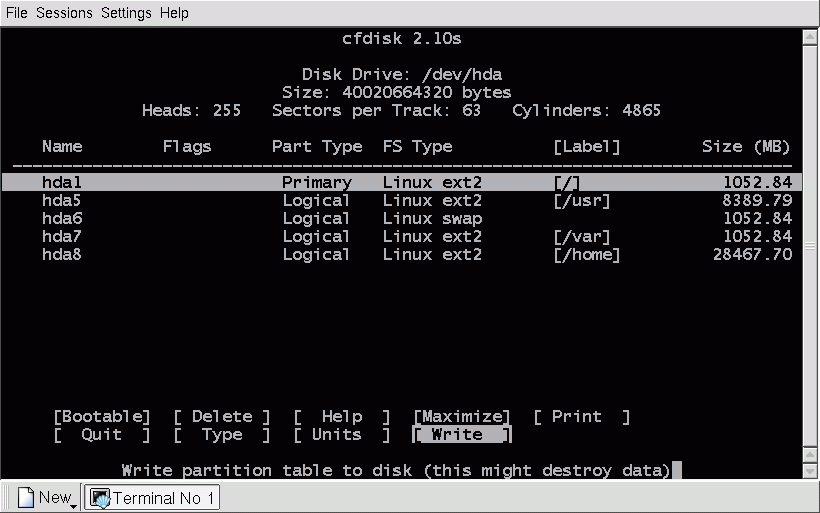Image resolution: width=820 pixels, height=513 pixels.
Task: Click the Cylinders: 4865 text
Action: tap(586, 110)
